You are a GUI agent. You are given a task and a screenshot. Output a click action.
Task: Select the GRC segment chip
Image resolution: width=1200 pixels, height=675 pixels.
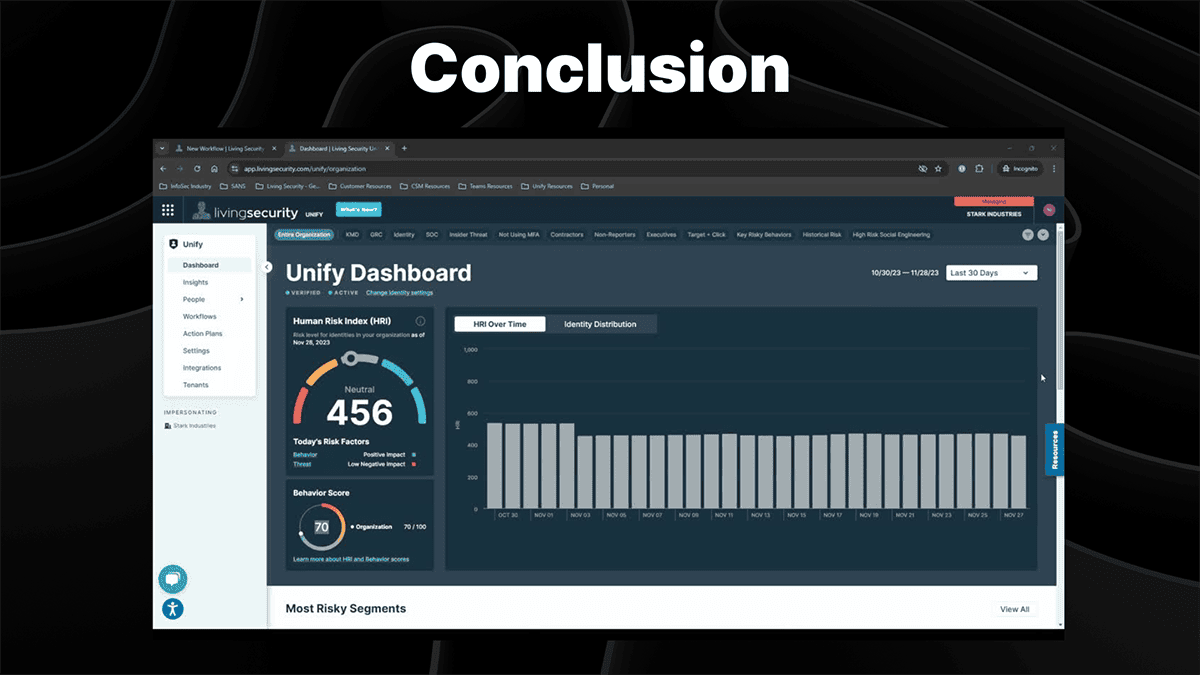[x=376, y=235]
